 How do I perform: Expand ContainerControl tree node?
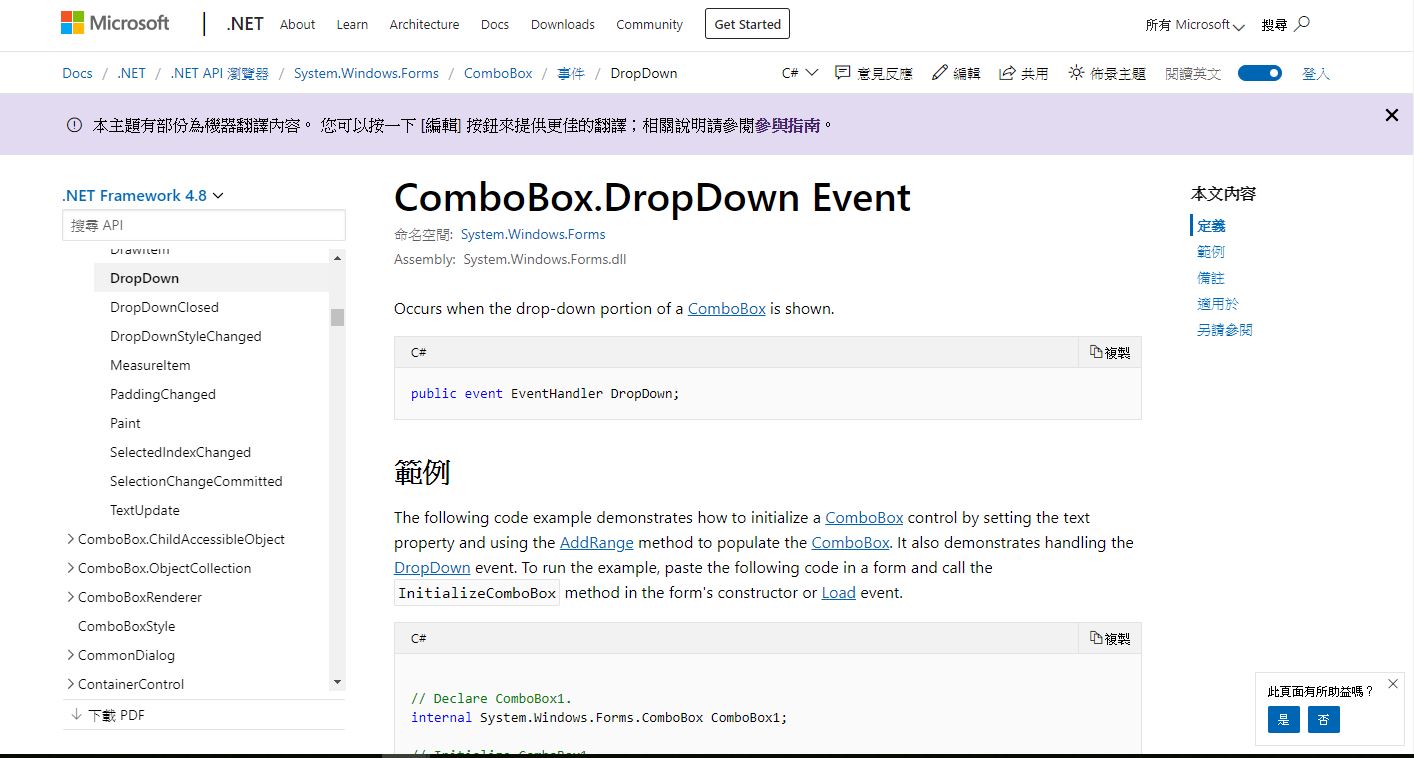tap(70, 684)
